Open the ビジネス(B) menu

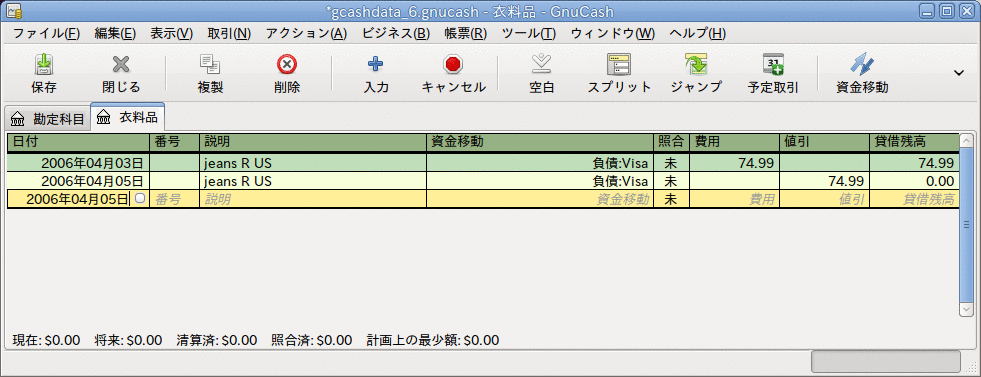click(395, 34)
